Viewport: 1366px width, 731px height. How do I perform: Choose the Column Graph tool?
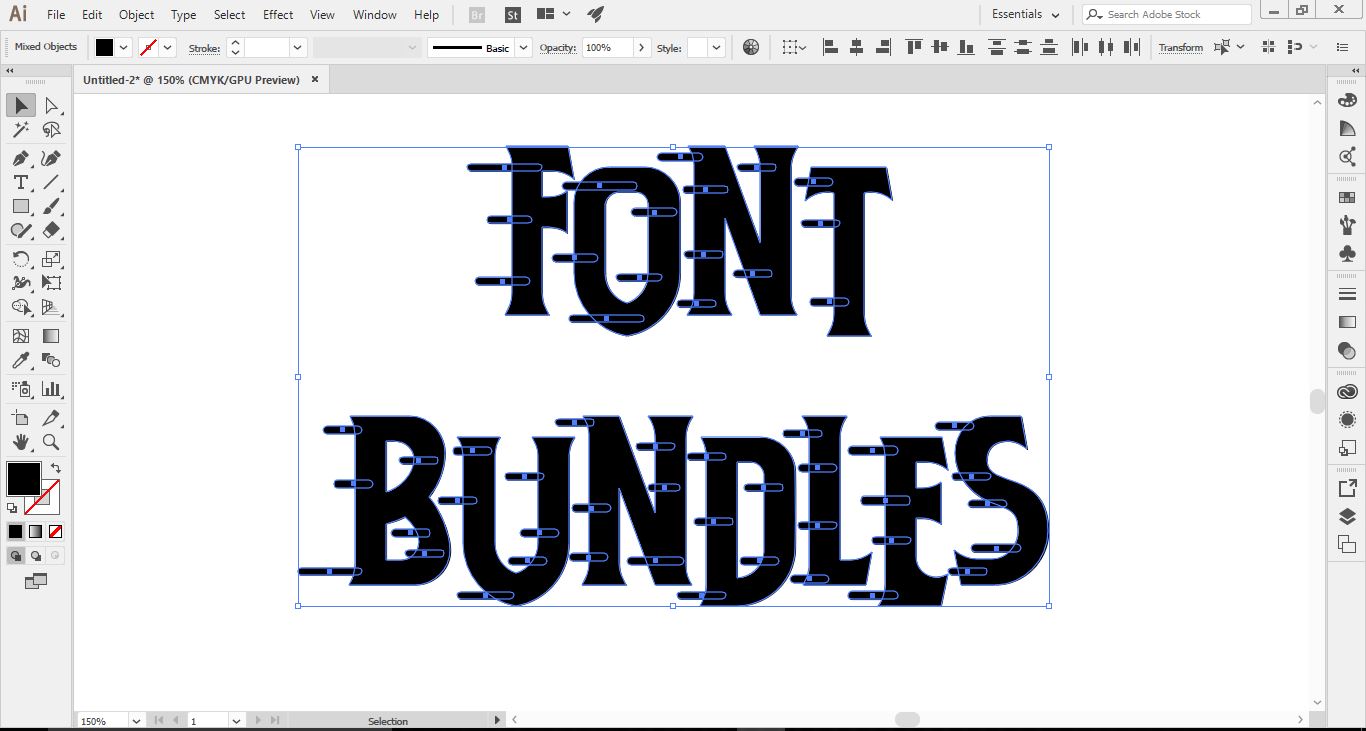(x=51, y=389)
